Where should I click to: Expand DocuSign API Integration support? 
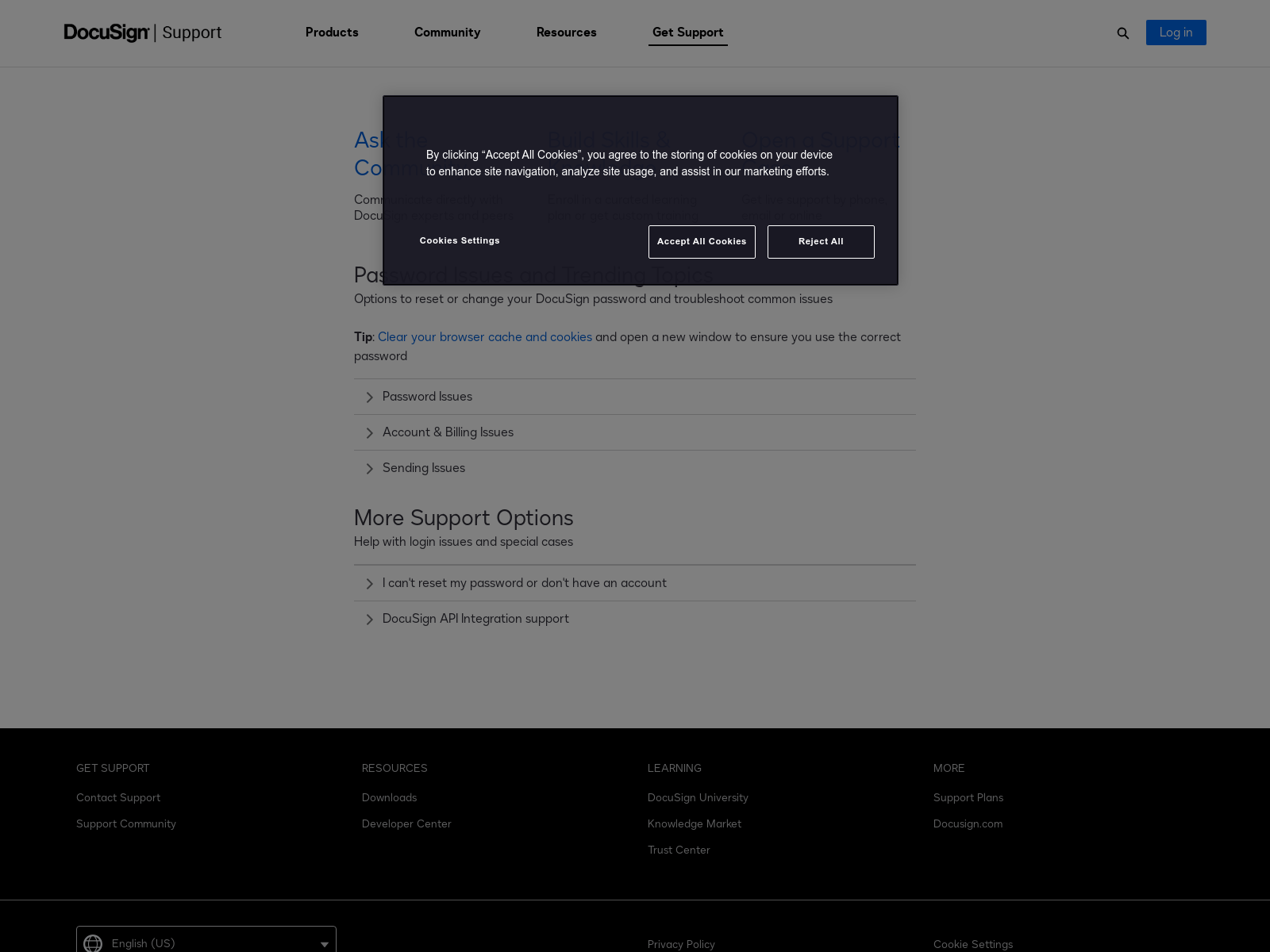[635, 619]
